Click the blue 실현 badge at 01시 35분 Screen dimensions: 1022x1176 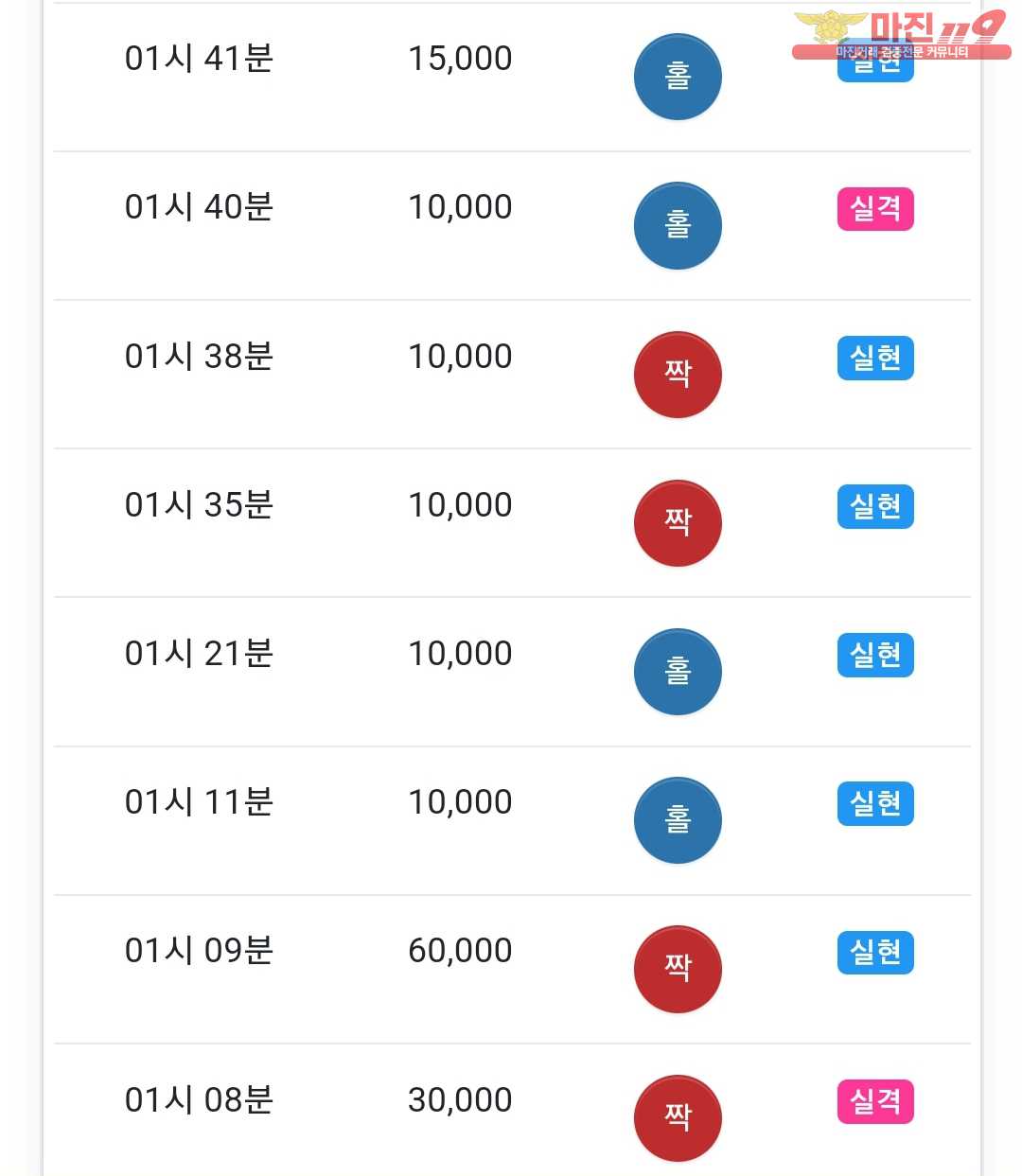[x=875, y=506]
